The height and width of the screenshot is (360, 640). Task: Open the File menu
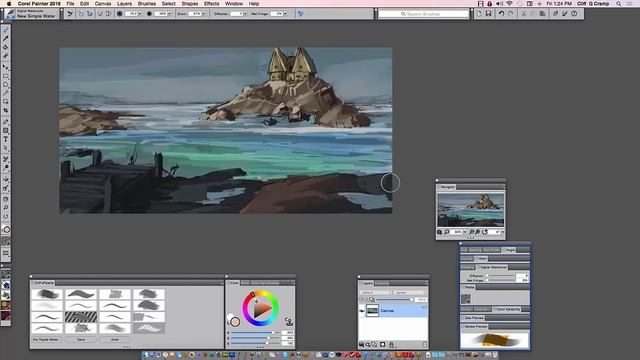pos(70,3)
